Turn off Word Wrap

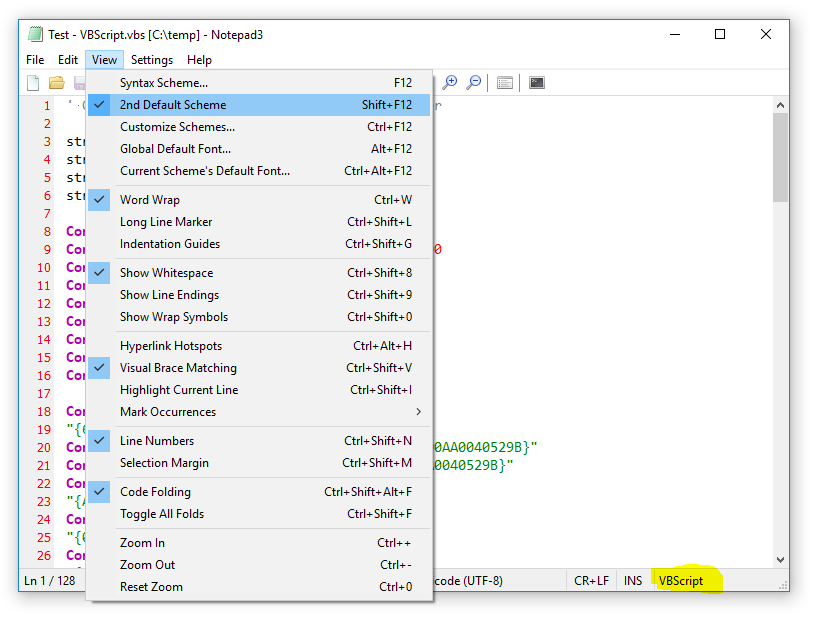pyautogui.click(x=259, y=200)
